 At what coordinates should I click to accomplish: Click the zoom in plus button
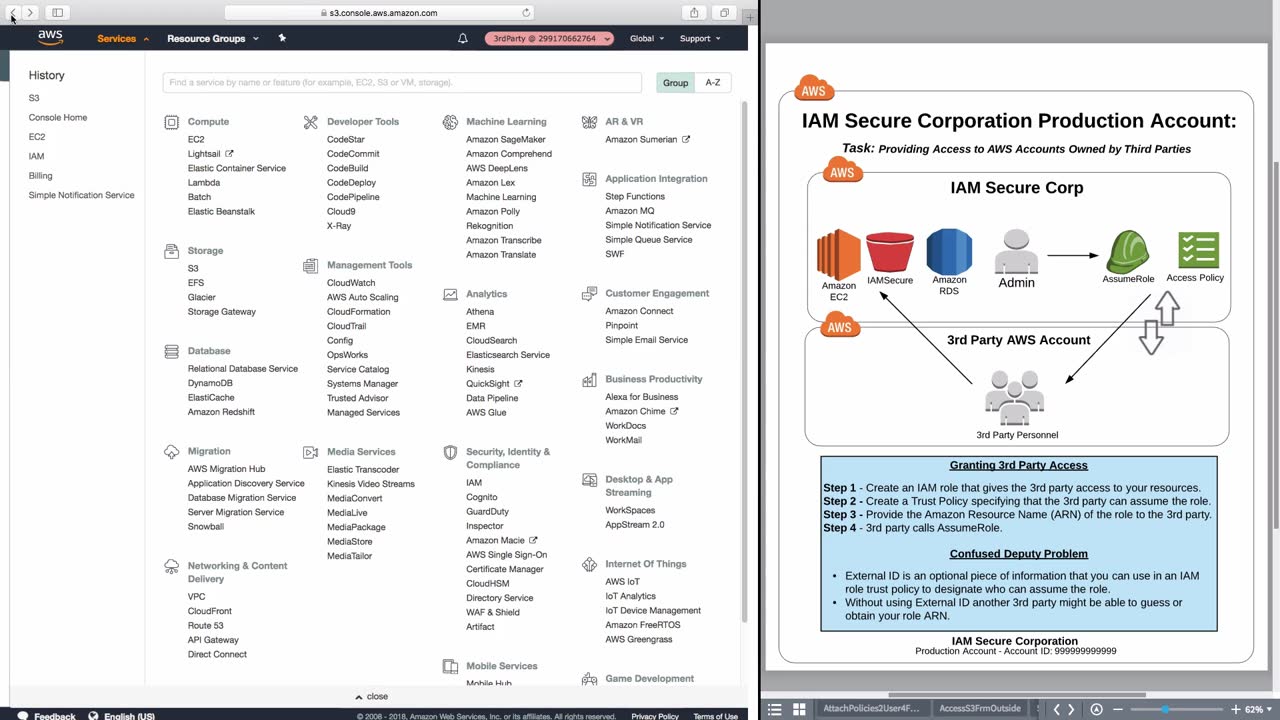(1236, 709)
